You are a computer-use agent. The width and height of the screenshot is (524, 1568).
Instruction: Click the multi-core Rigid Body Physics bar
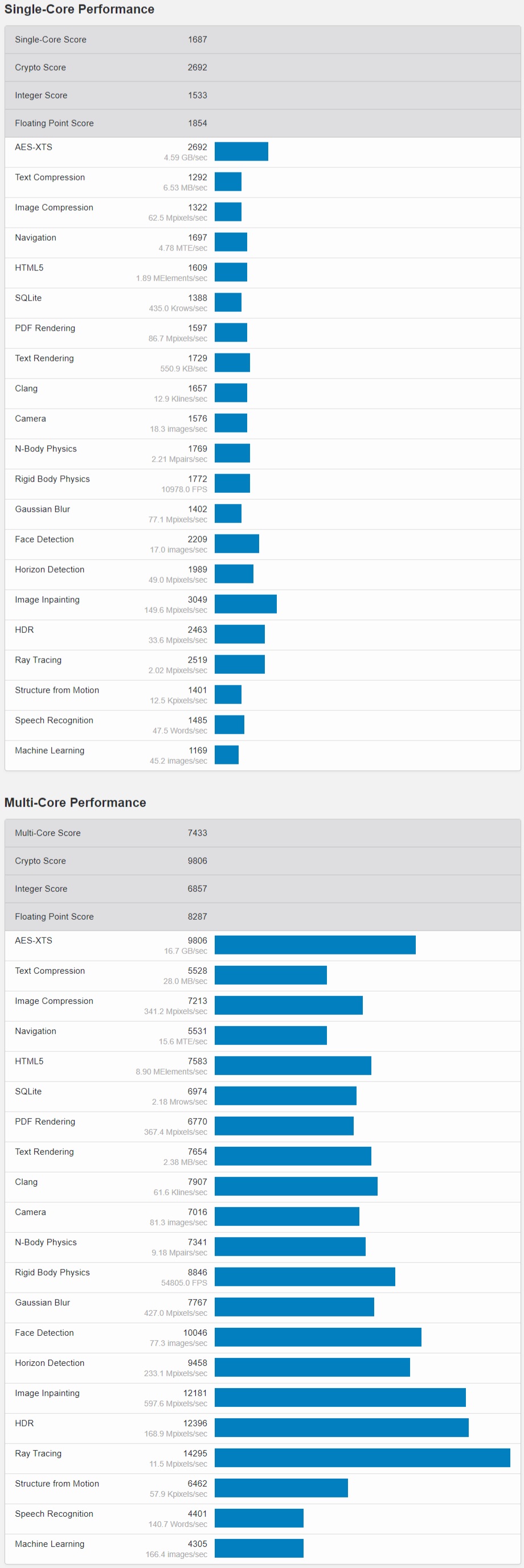click(305, 1277)
